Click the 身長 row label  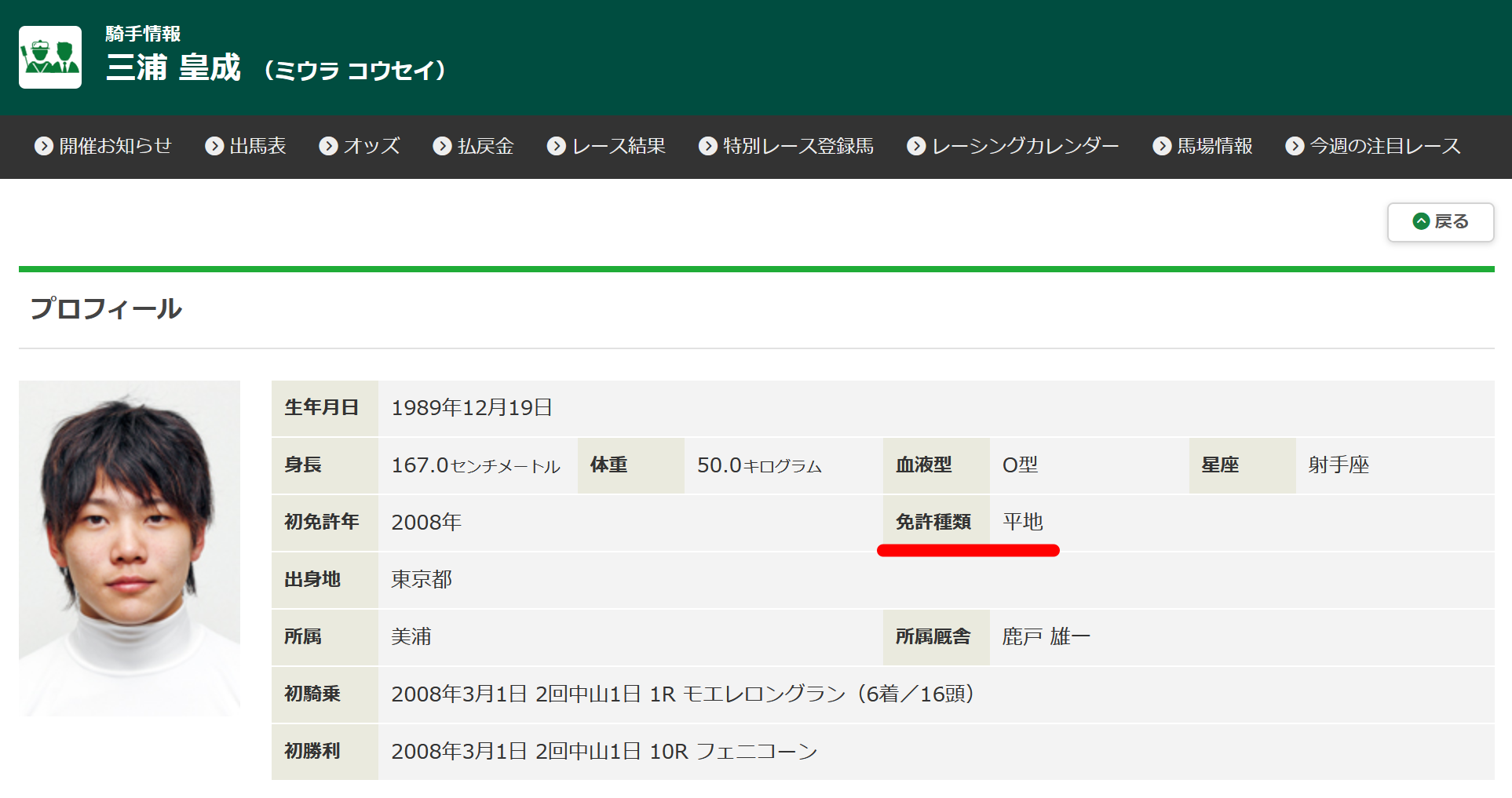pyautogui.click(x=325, y=465)
